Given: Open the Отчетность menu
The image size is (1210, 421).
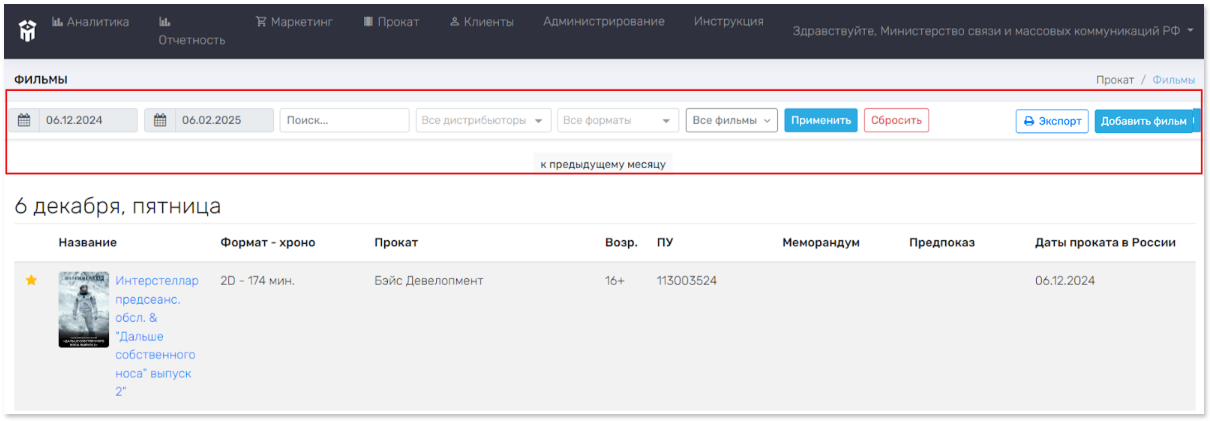Looking at the screenshot, I should pyautogui.click(x=191, y=31).
